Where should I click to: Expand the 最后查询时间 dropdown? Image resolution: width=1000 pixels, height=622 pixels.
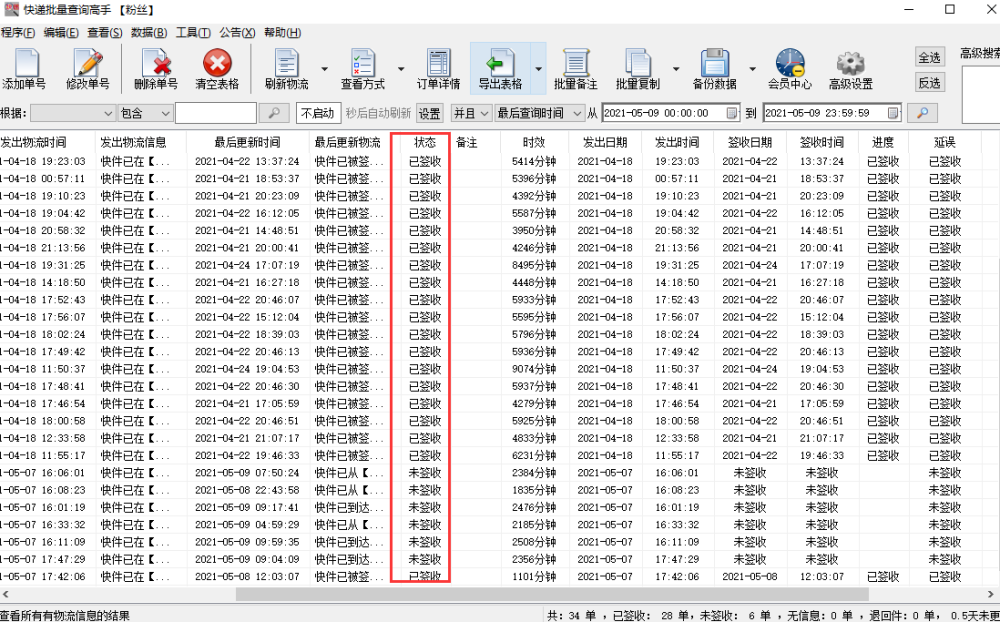pos(540,113)
